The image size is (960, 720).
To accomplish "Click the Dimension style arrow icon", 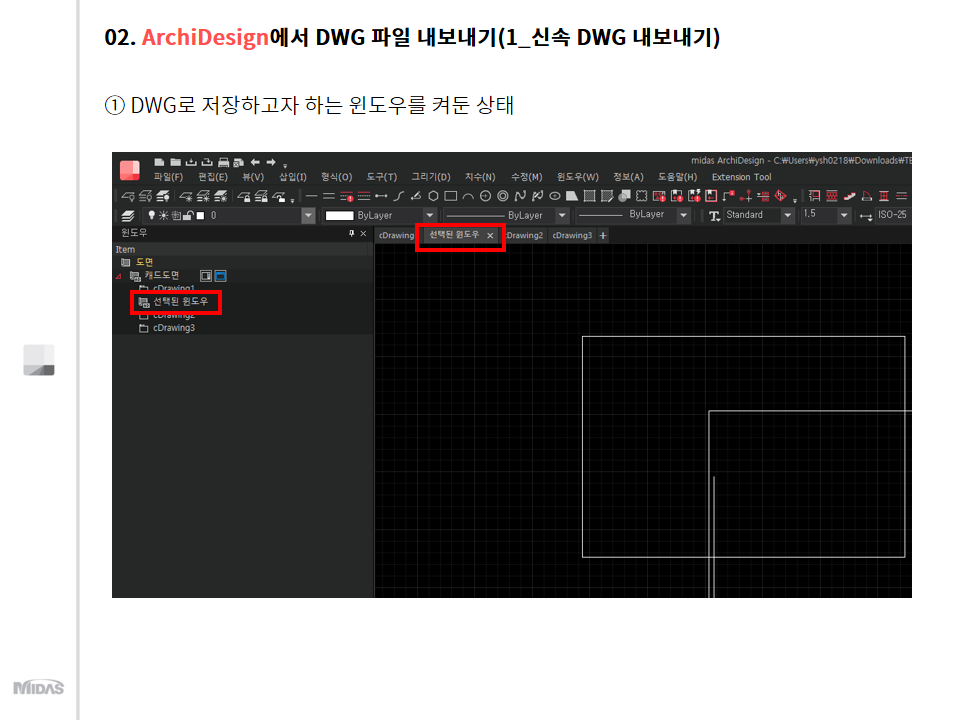I will click(x=866, y=216).
